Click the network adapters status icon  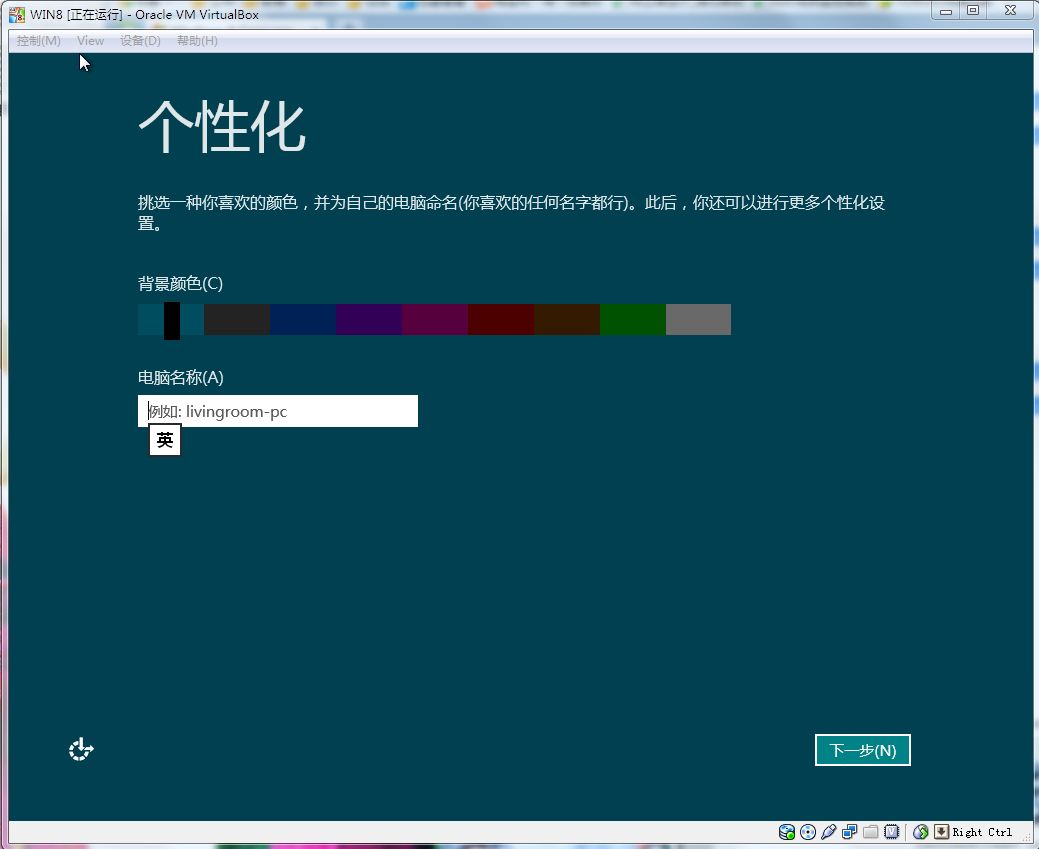coord(850,832)
